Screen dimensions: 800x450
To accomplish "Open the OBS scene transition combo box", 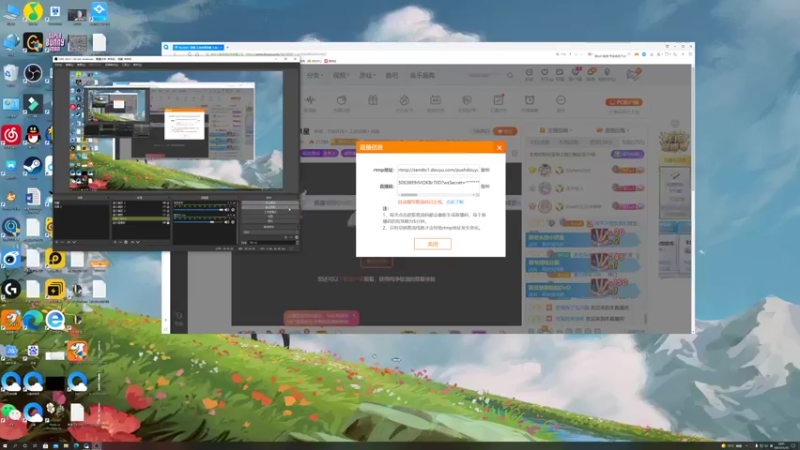I will pyautogui.click(x=269, y=232).
